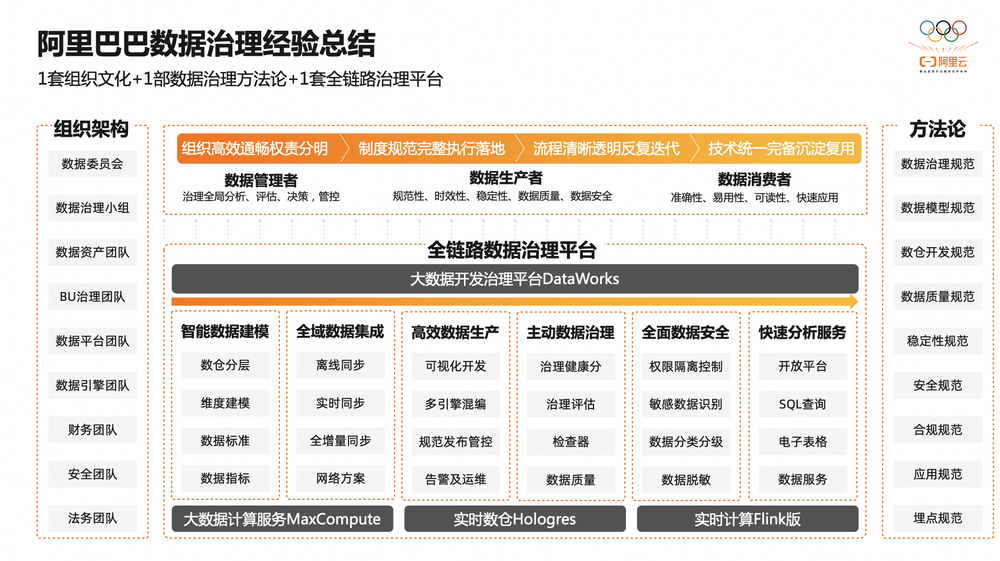Image resolution: width=1000 pixels, height=561 pixels.
Task: Click the 全域数据集成 column heading
Action: click(x=341, y=332)
